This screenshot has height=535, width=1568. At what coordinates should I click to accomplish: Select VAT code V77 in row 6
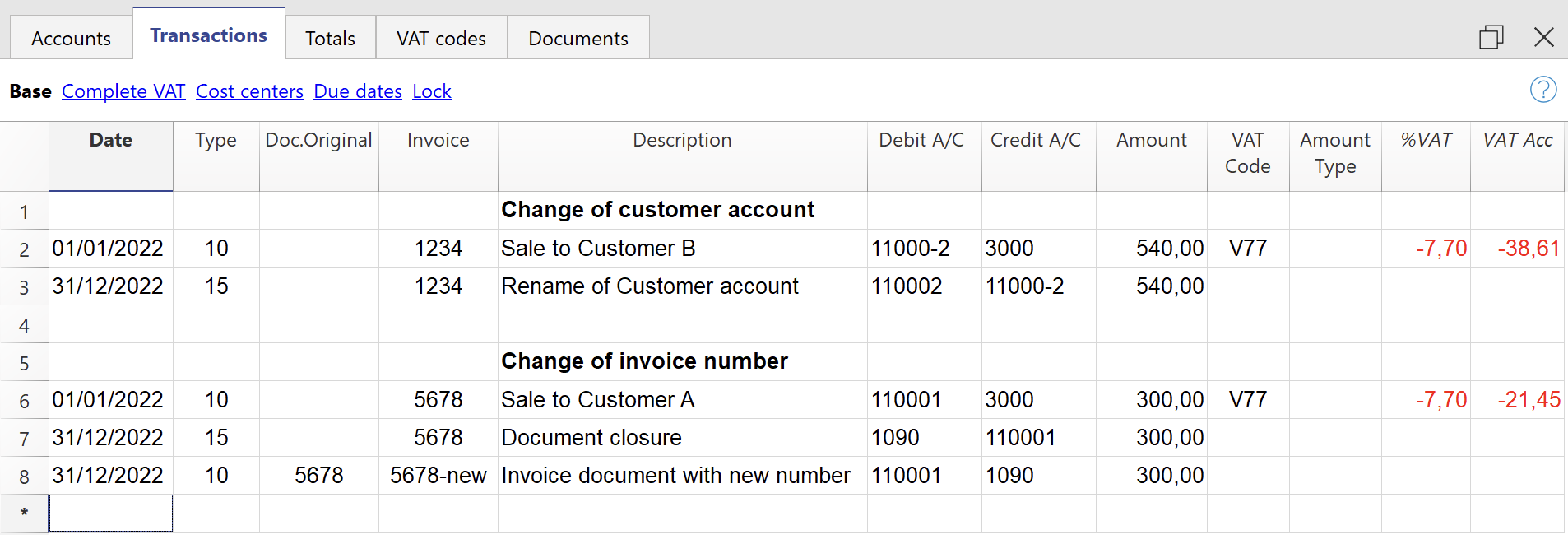point(1247,400)
